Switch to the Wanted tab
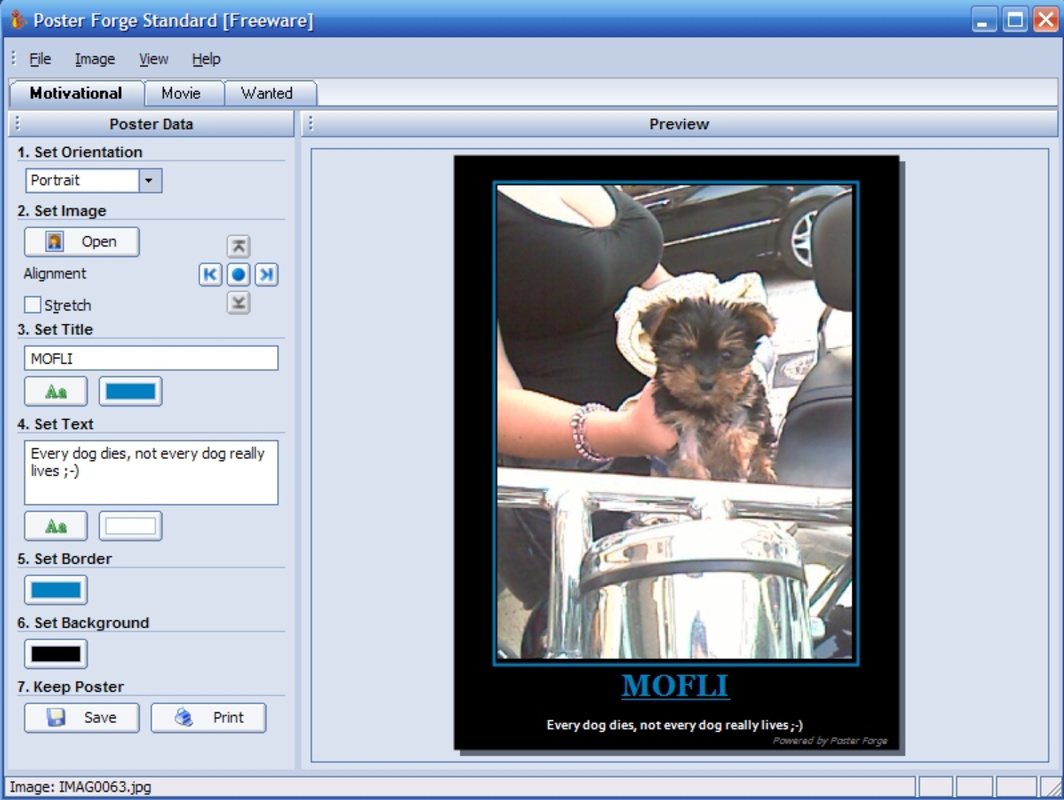Image resolution: width=1064 pixels, height=800 pixels. tap(269, 93)
